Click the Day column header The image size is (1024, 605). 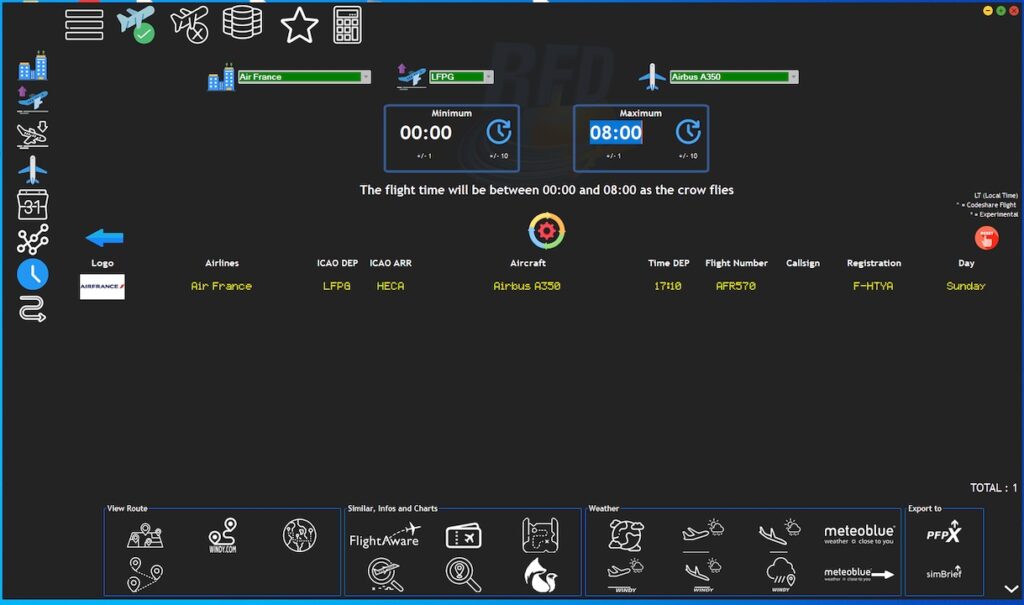click(x=967, y=263)
